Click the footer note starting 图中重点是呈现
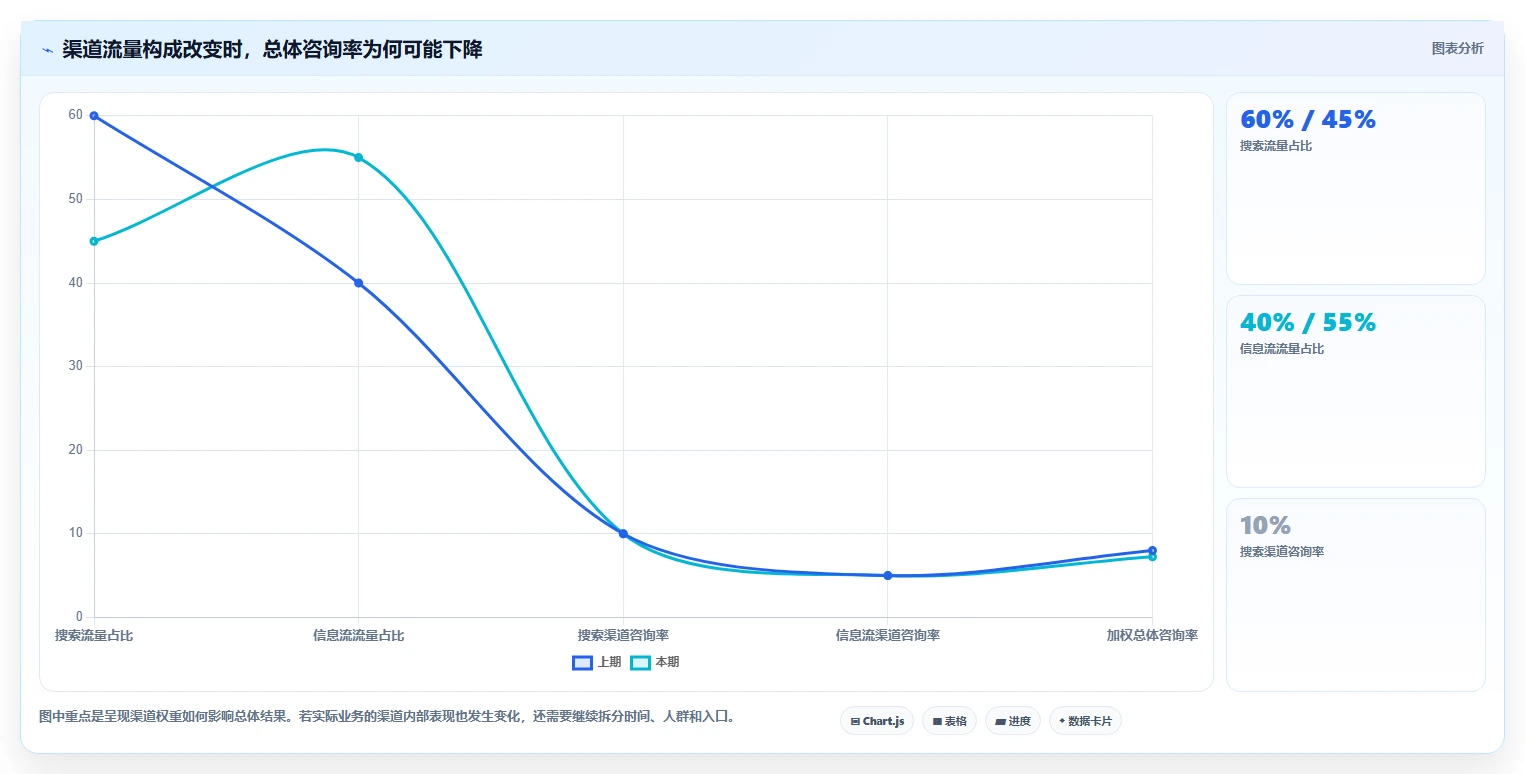This screenshot has height=774, width=1525. pyautogui.click(x=387, y=717)
